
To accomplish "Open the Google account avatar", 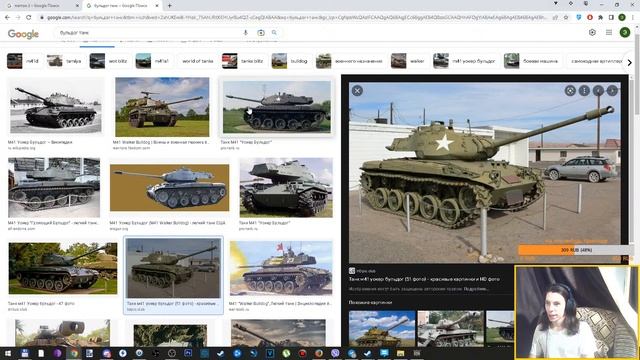I will pos(624,33).
